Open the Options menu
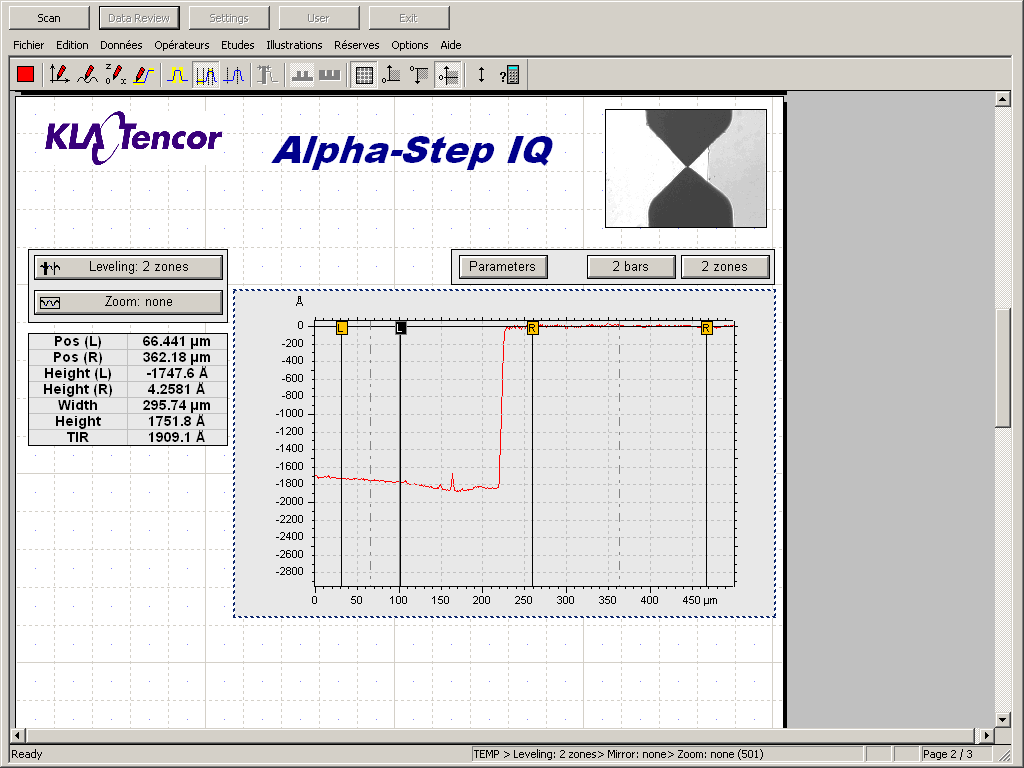The width and height of the screenshot is (1024, 768). click(x=409, y=45)
